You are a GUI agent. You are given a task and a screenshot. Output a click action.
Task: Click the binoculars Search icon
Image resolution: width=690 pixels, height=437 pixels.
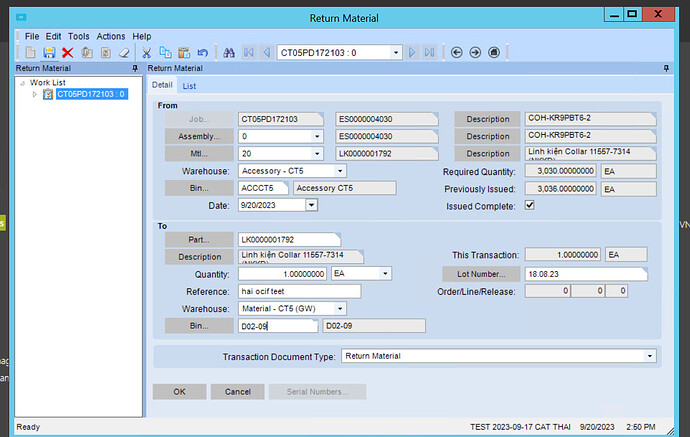[x=229, y=52]
